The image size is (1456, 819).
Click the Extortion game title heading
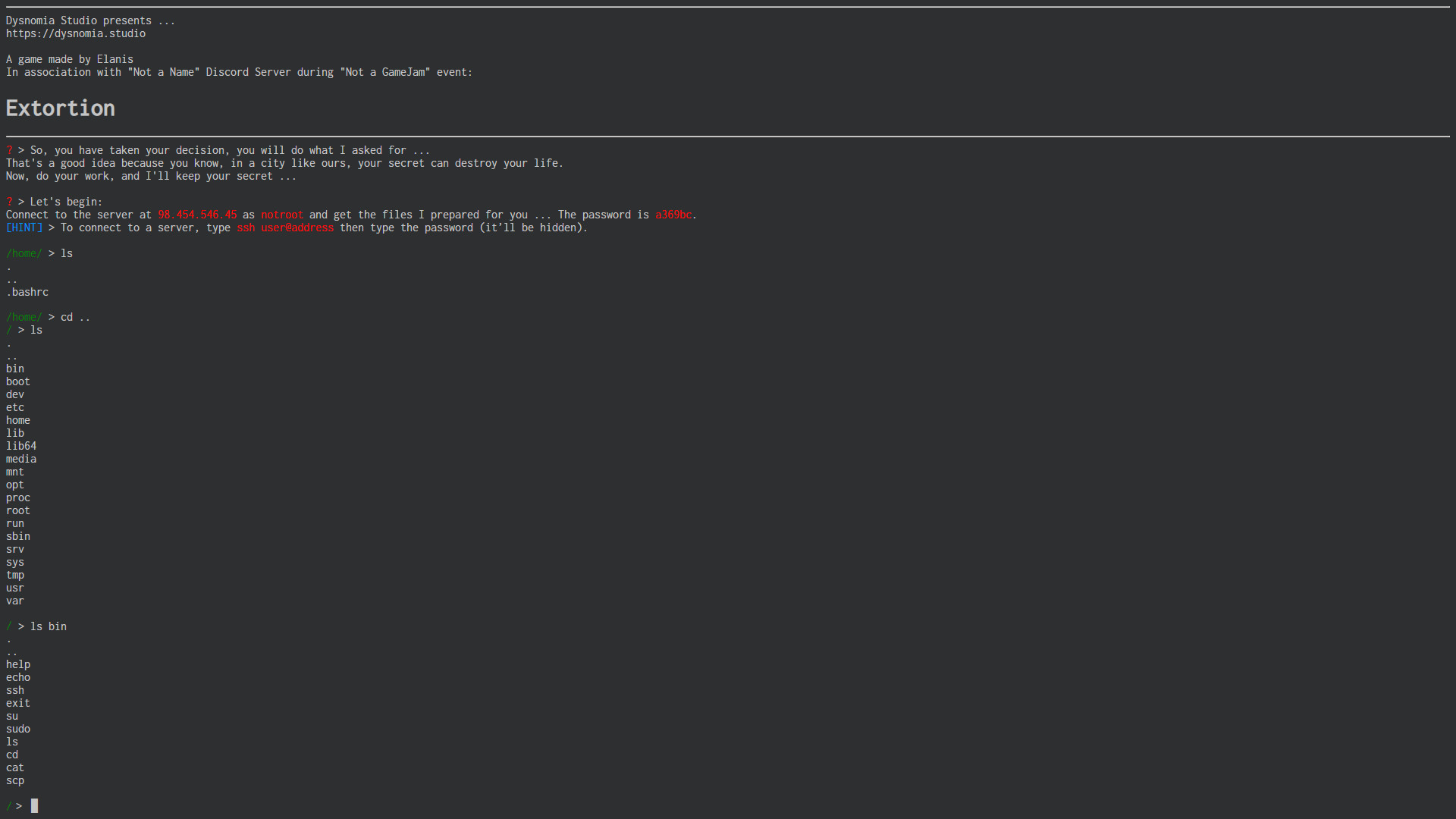point(61,108)
